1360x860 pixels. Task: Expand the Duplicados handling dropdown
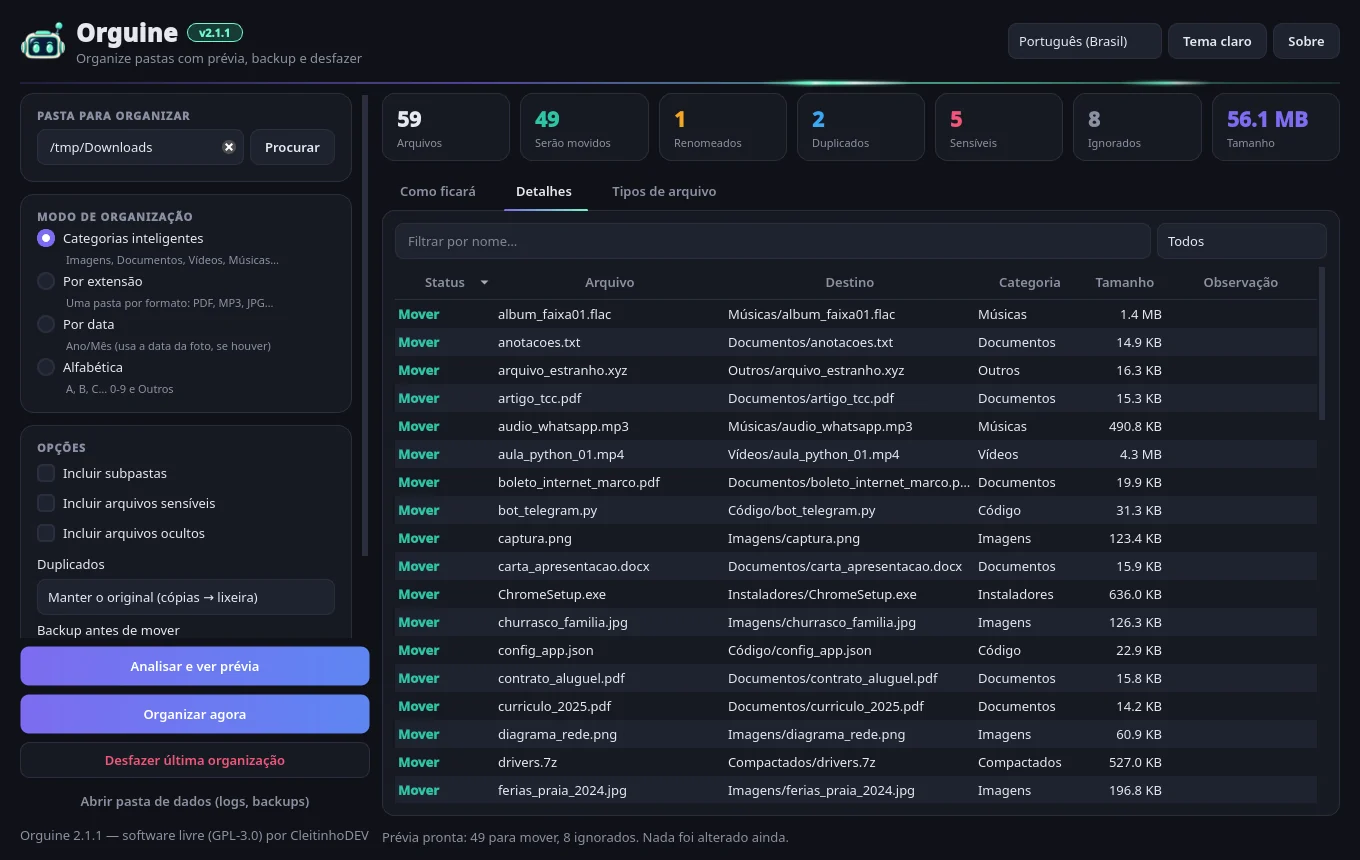[186, 597]
